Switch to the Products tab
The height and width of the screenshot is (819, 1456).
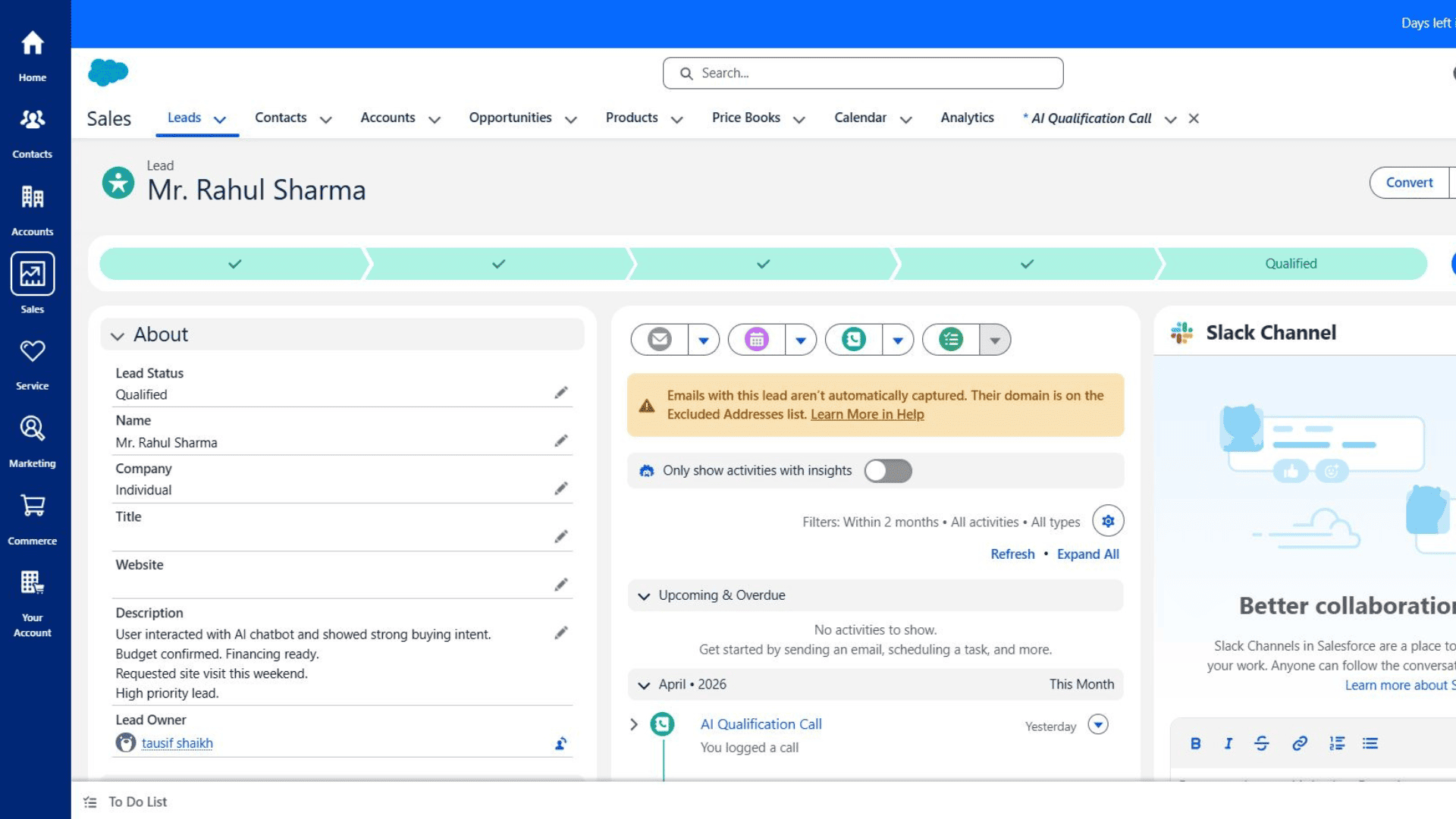[x=632, y=118]
